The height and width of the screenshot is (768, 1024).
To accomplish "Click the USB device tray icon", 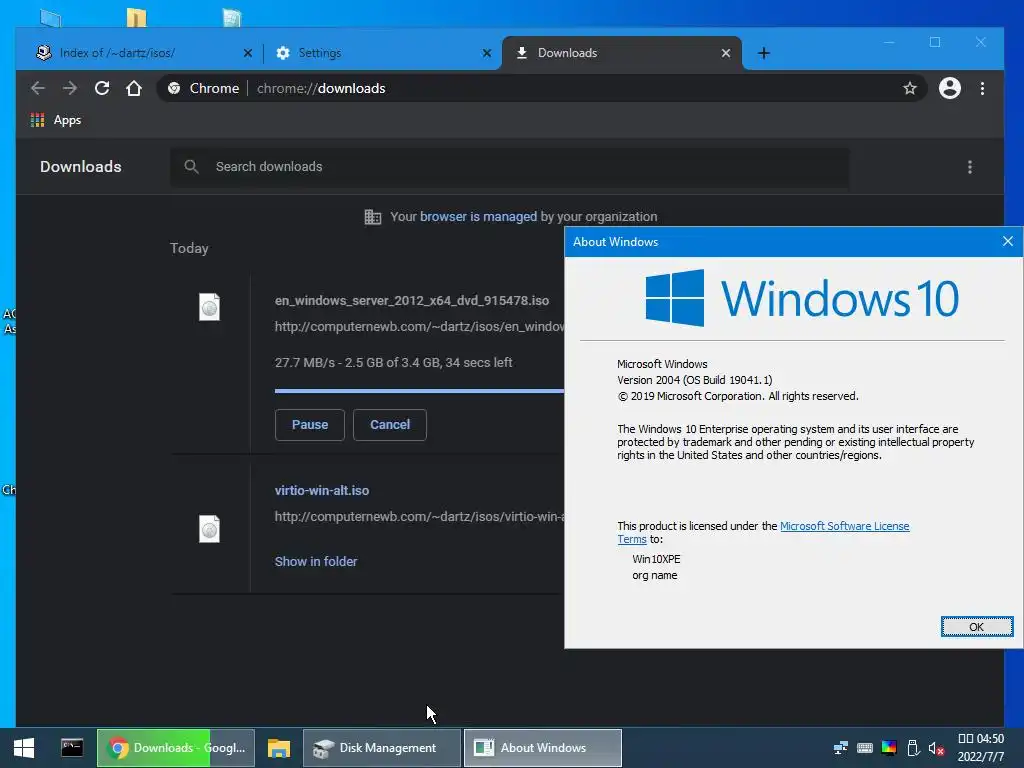I will click(x=913, y=748).
